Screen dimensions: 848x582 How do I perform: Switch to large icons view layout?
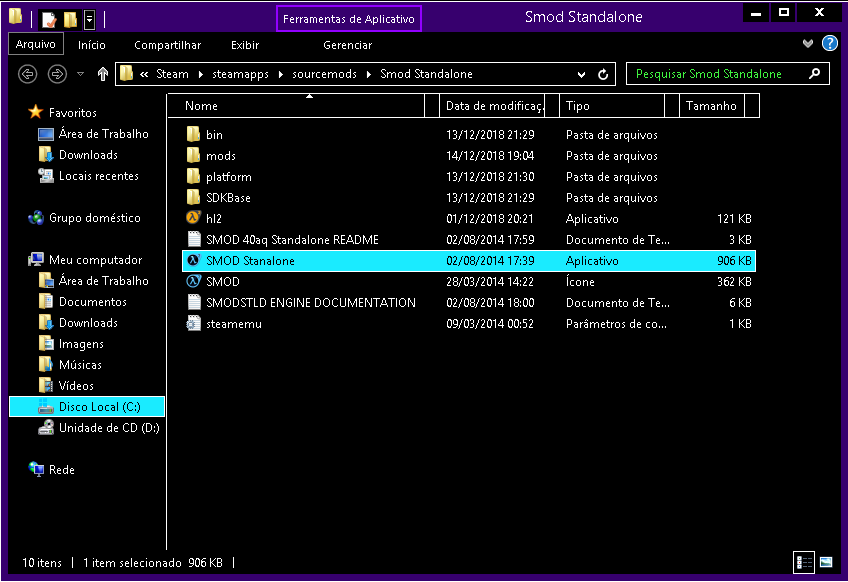pyautogui.click(x=826, y=563)
